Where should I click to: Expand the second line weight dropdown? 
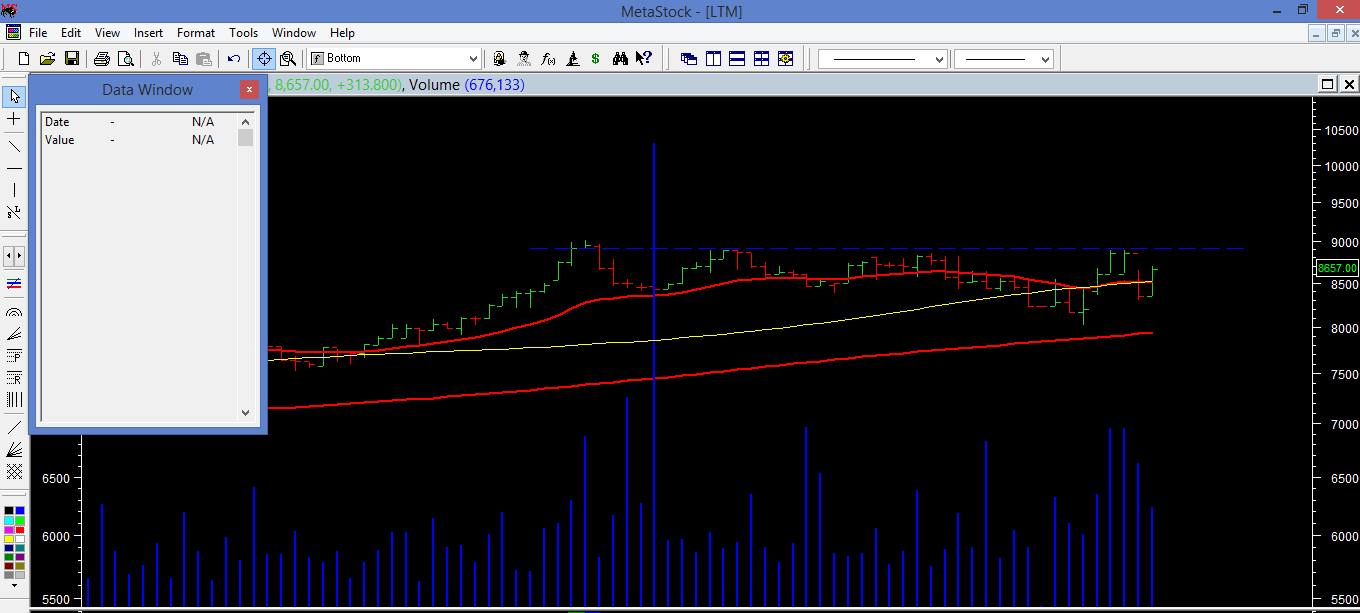(x=1046, y=59)
